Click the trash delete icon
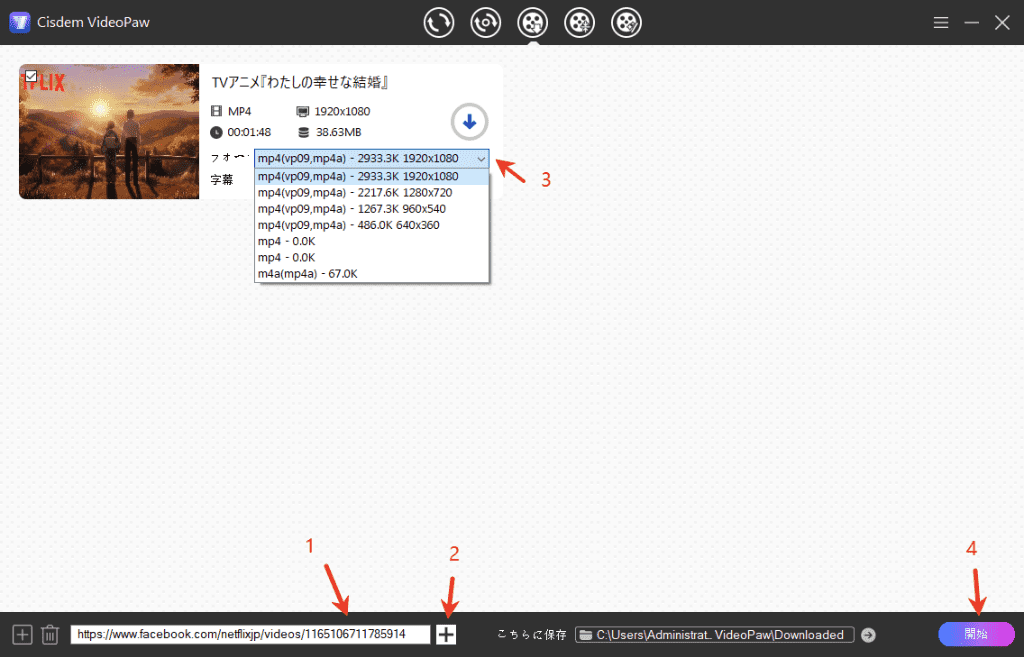Image resolution: width=1024 pixels, height=657 pixels. [x=50, y=634]
